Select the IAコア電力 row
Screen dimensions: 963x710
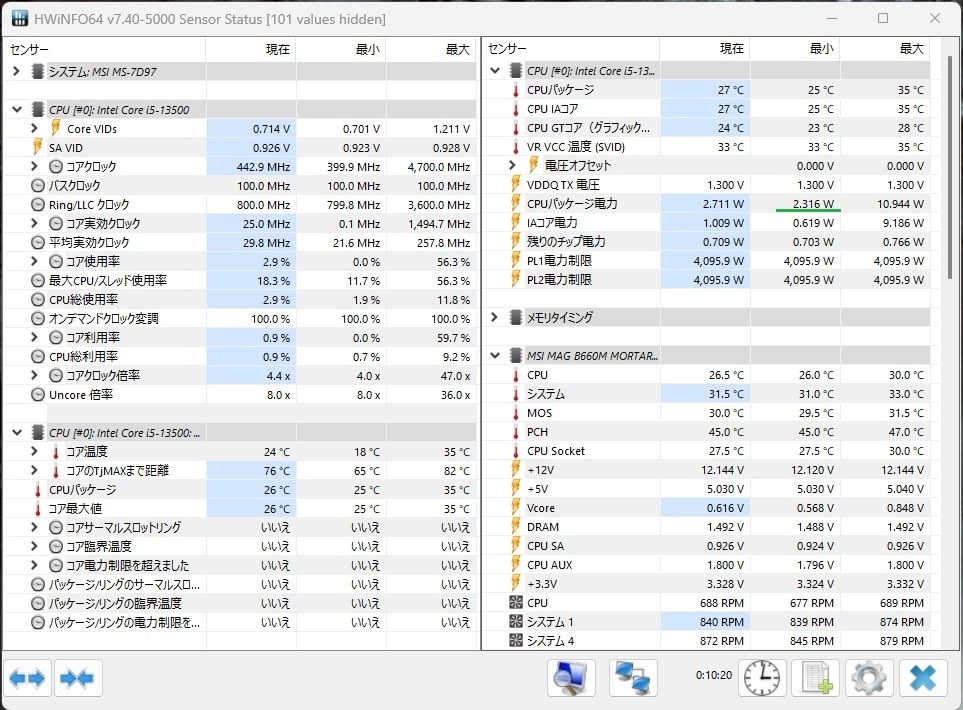(707, 222)
